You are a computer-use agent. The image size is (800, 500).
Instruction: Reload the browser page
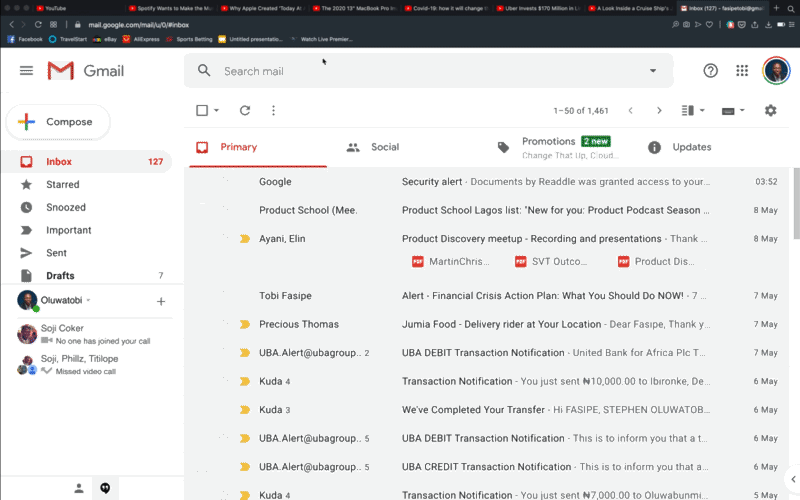point(38,24)
